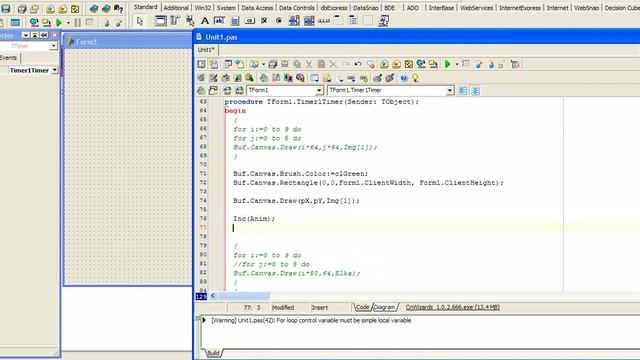Click the View Form icon in main toolbar
The image size is (640, 360).
point(15,22)
